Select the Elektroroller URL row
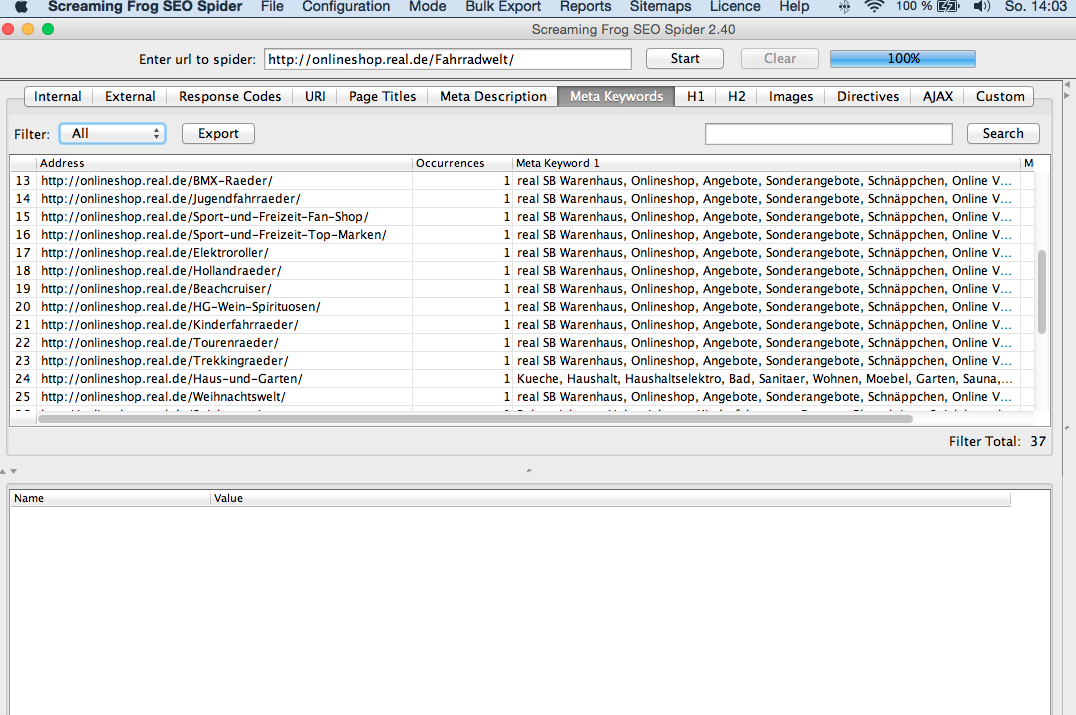1076x715 pixels. coord(522,253)
